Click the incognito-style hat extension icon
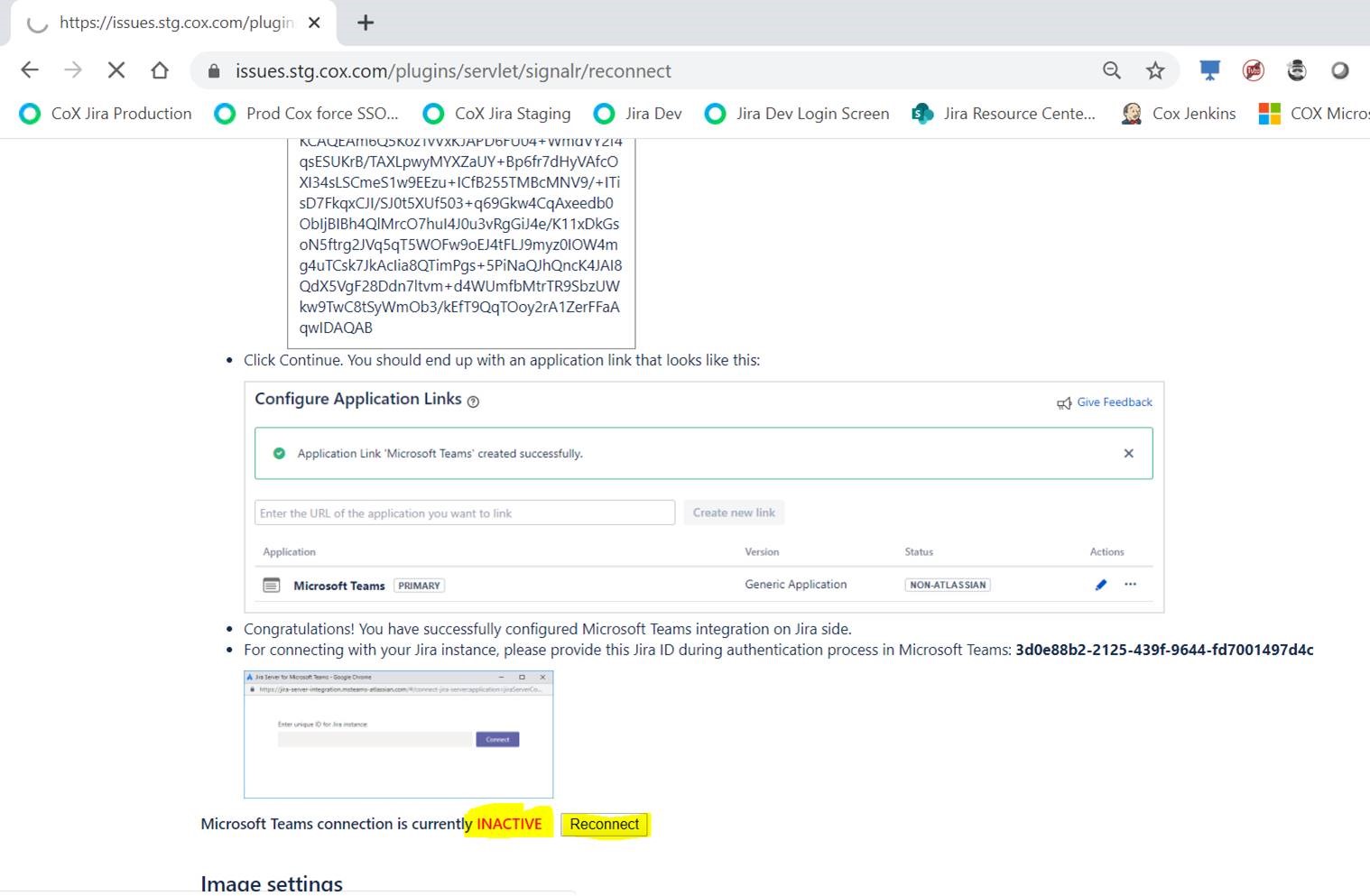This screenshot has width=1370, height=896. (1297, 70)
